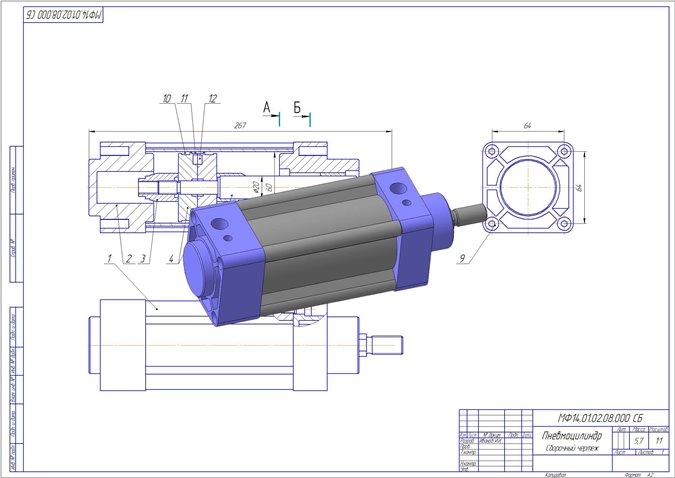Click section mark letter 'Б'

297,107
